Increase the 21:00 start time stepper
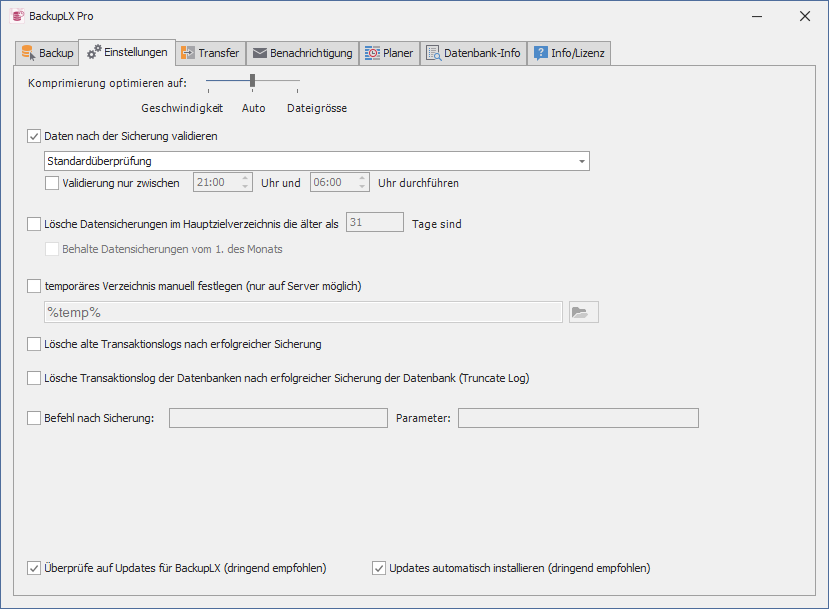The height and width of the screenshot is (609, 829). (x=245, y=178)
